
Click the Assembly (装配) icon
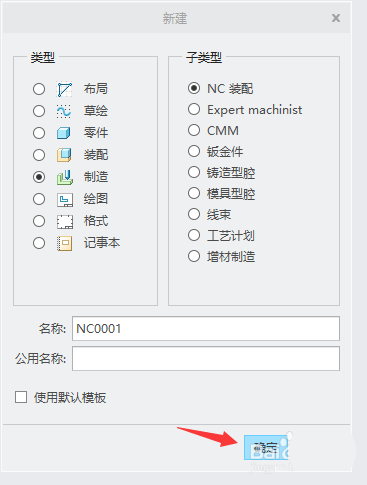coord(64,155)
